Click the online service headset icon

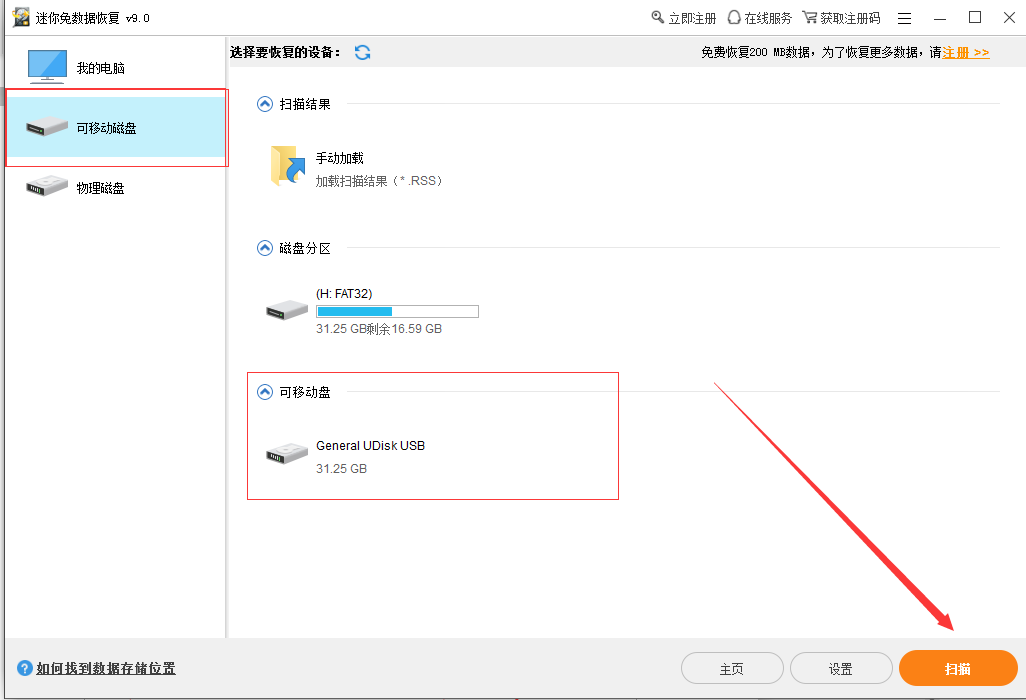coord(734,17)
